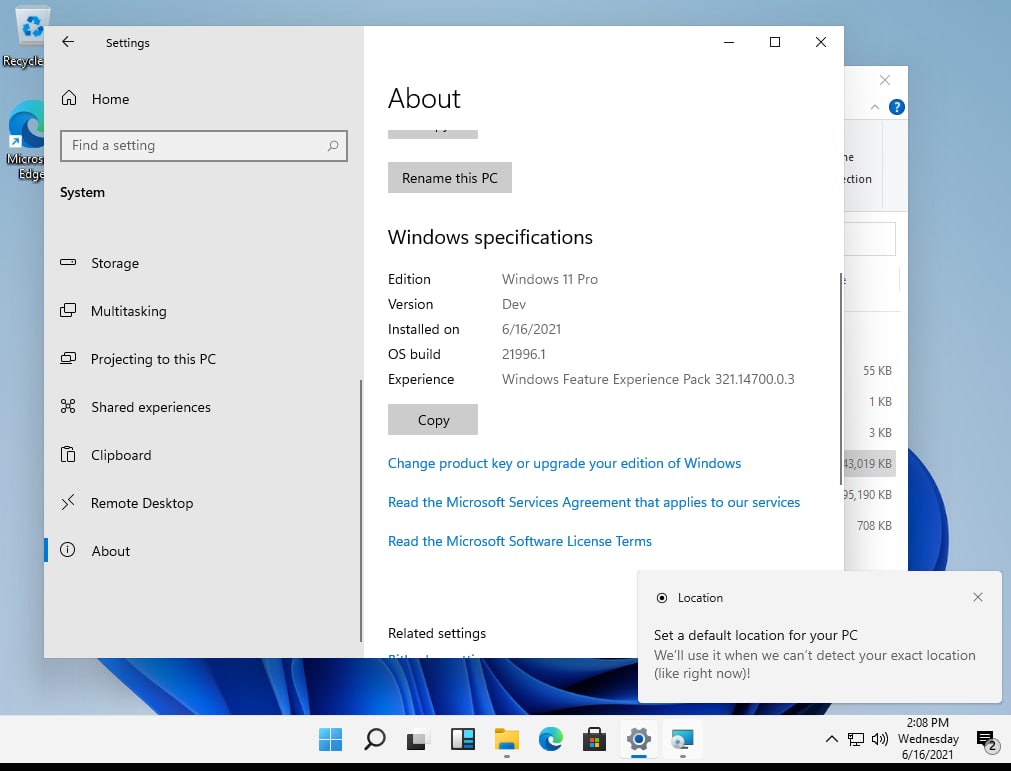Click the Windows Feature Experience Pack text
This screenshot has width=1011, height=771.
coord(648,379)
